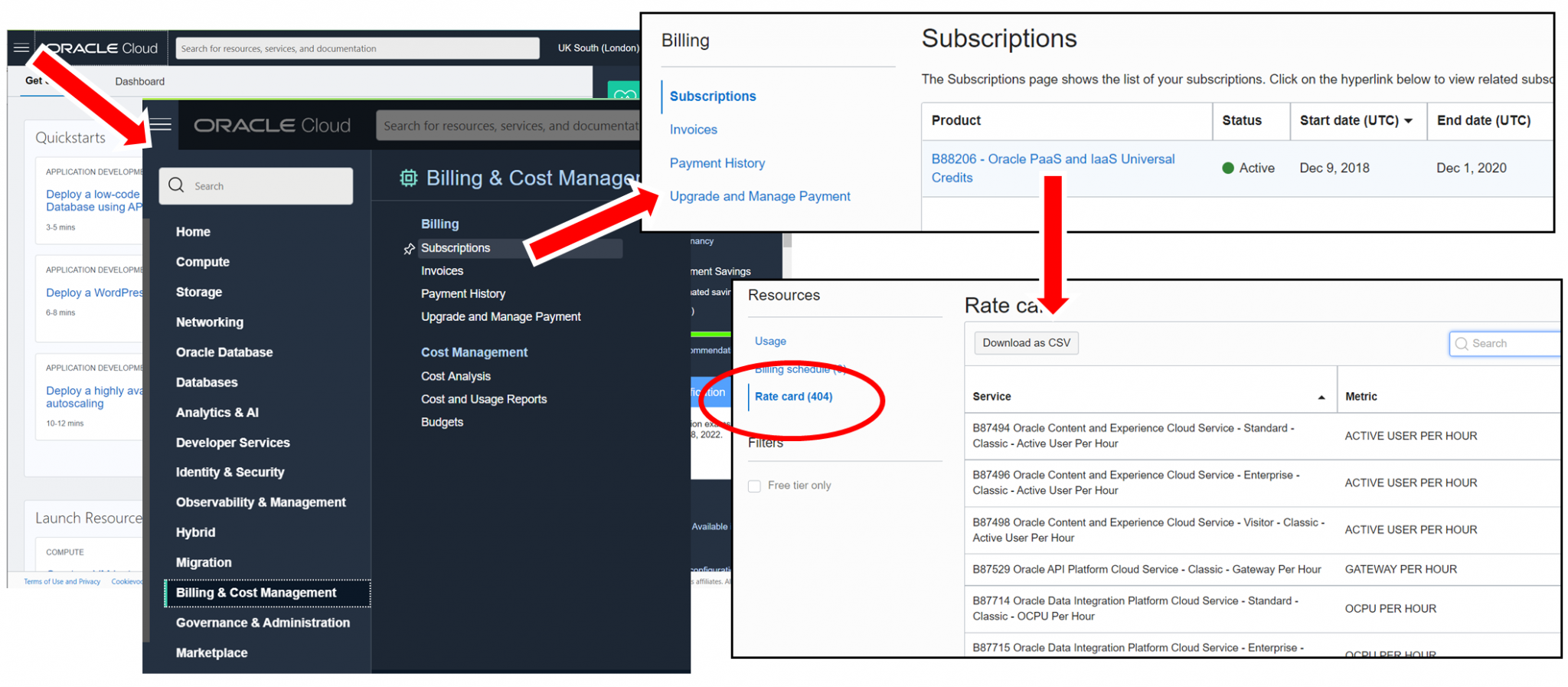Open Developer Services menu entry

tap(233, 443)
